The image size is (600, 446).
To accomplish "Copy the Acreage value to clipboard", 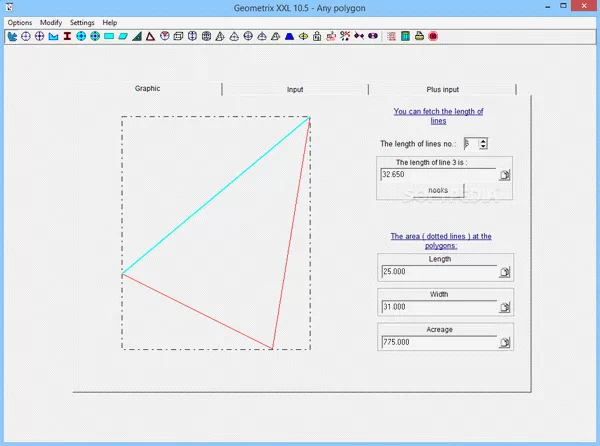I will [505, 343].
